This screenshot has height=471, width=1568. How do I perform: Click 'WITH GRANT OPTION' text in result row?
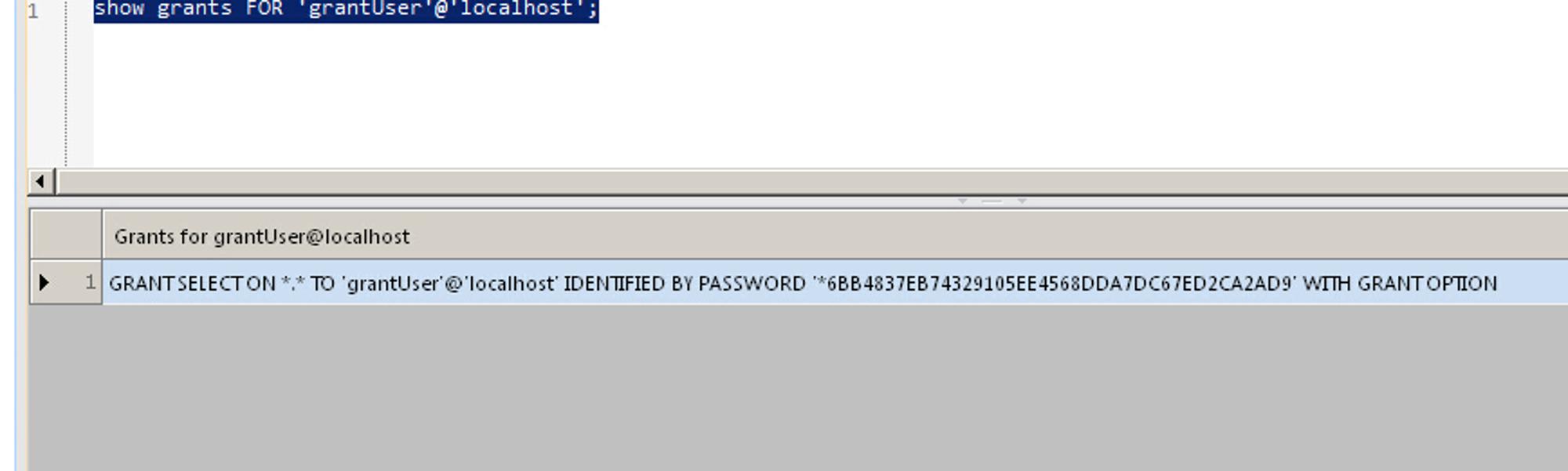tap(1400, 284)
